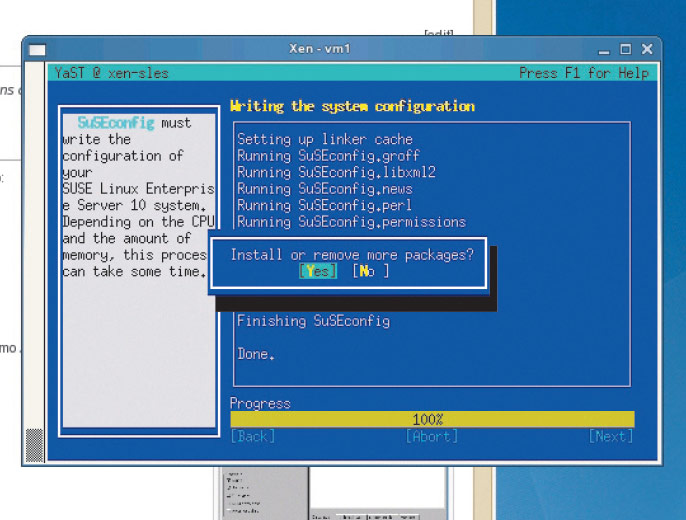Click the 100% progress bar
The height and width of the screenshot is (520, 686).
pos(431,419)
